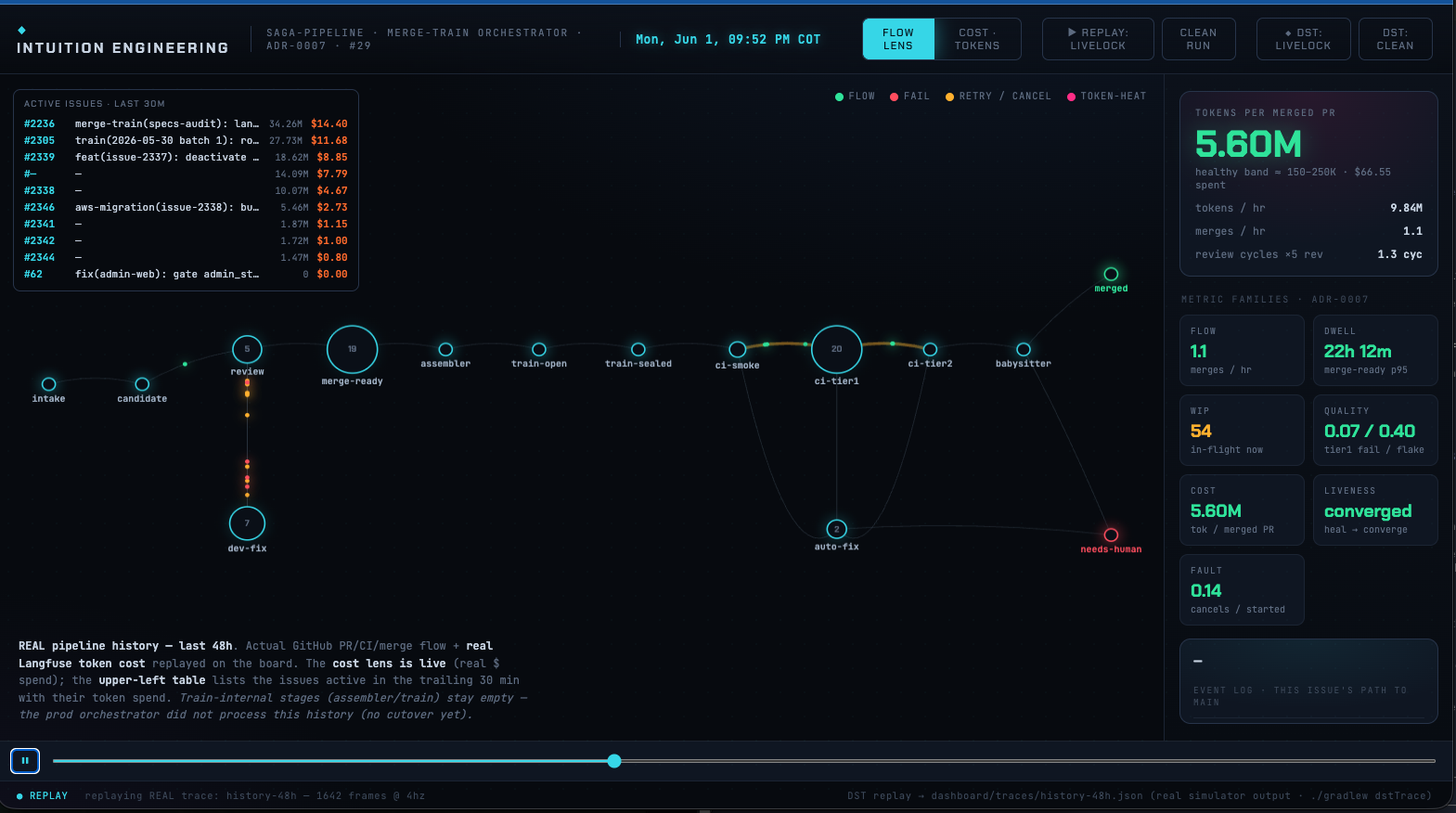The width and height of the screenshot is (1456, 813).
Task: Click the 5.60M tokens per merged PR headline
Action: 1248,144
